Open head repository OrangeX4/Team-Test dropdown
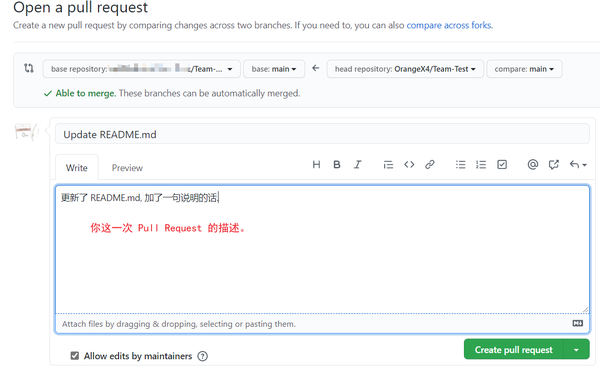 click(x=405, y=69)
